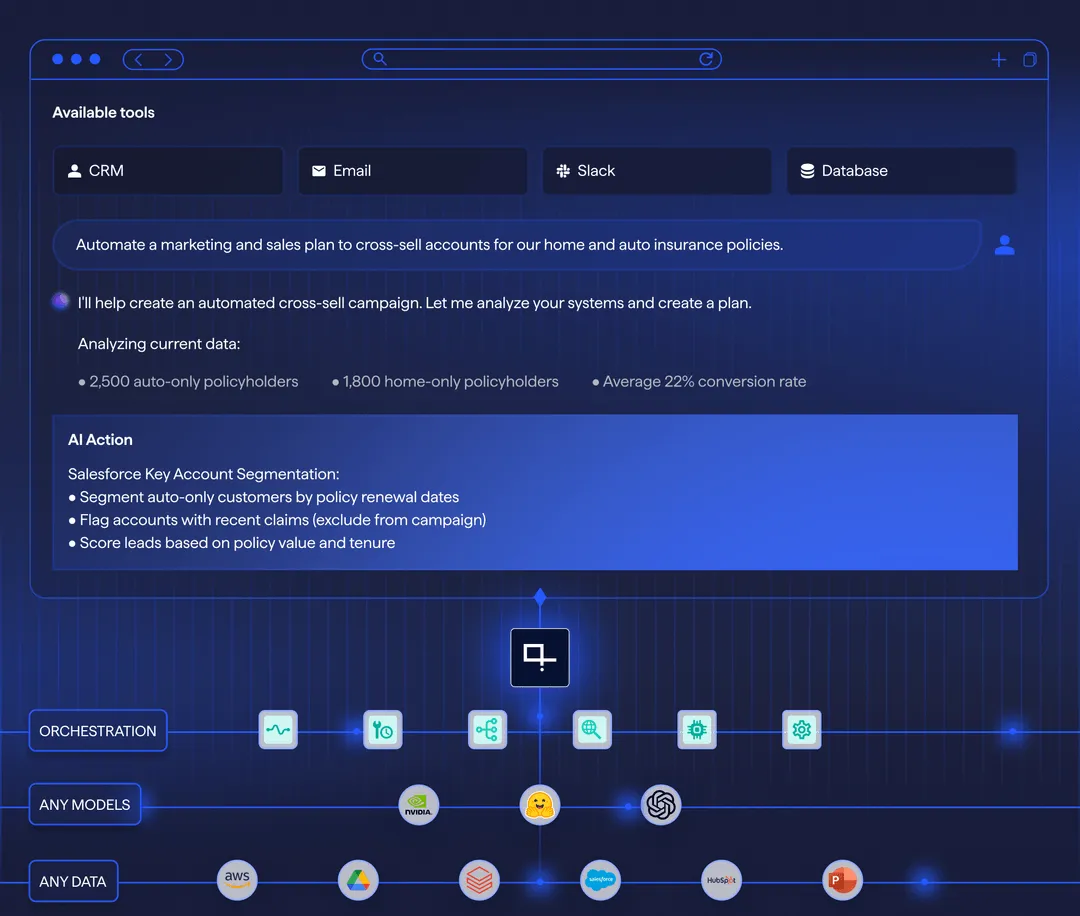Click the wrench and clock icon
The height and width of the screenshot is (916, 1080).
click(383, 729)
